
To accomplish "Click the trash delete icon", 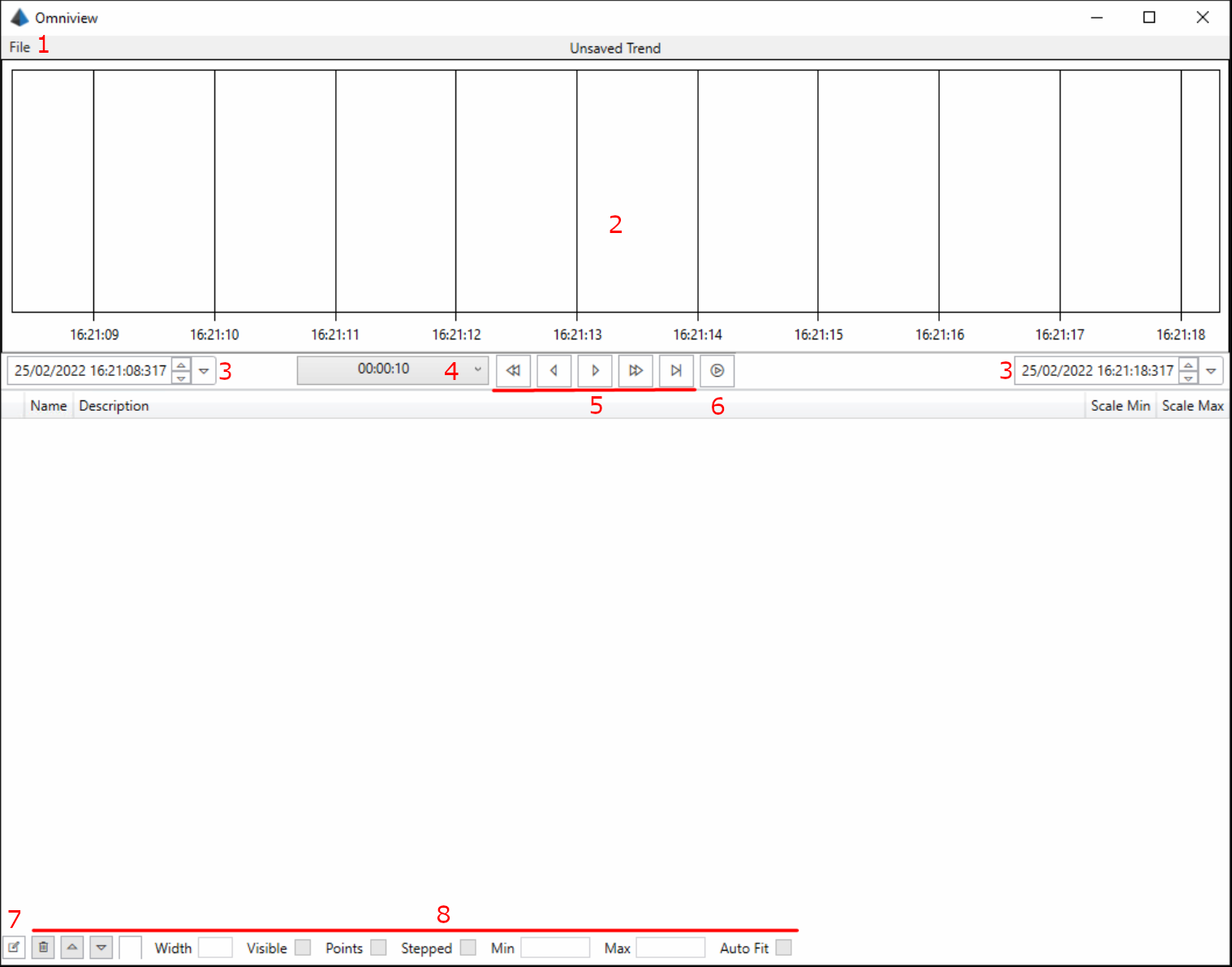I will pyautogui.click(x=43, y=948).
